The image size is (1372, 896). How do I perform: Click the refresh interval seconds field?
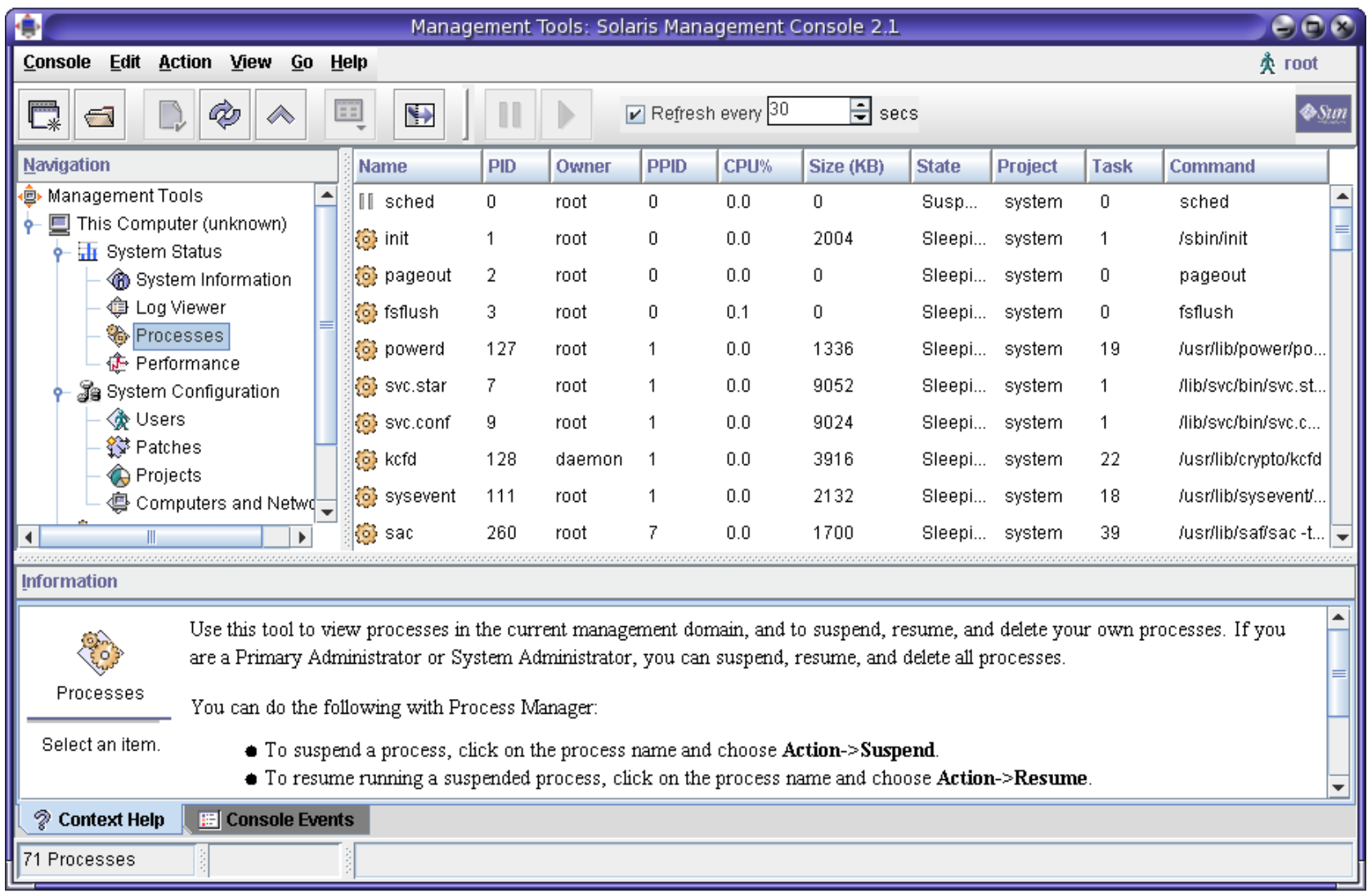coord(808,110)
